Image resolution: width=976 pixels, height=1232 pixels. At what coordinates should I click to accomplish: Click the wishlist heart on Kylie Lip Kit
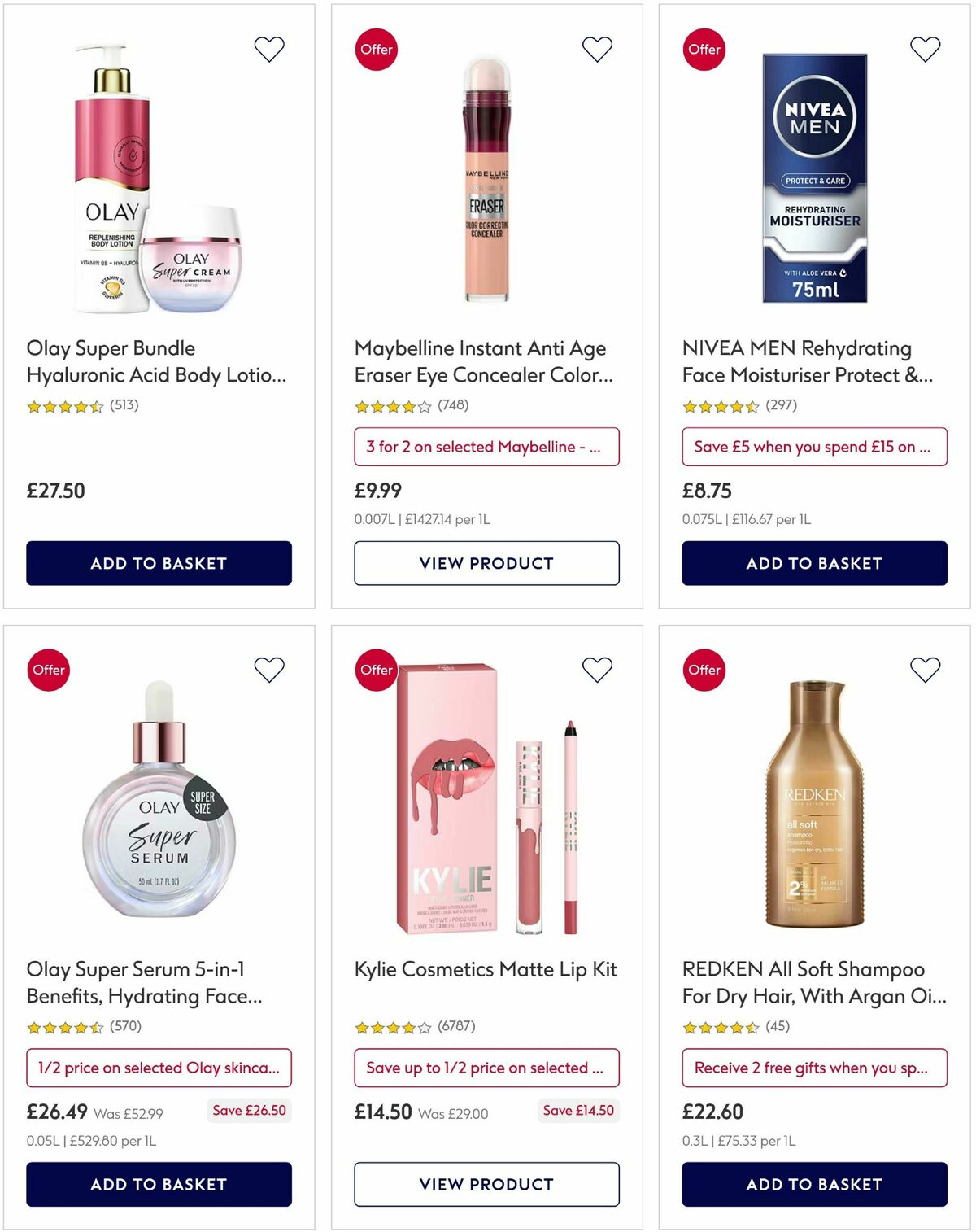click(x=596, y=669)
